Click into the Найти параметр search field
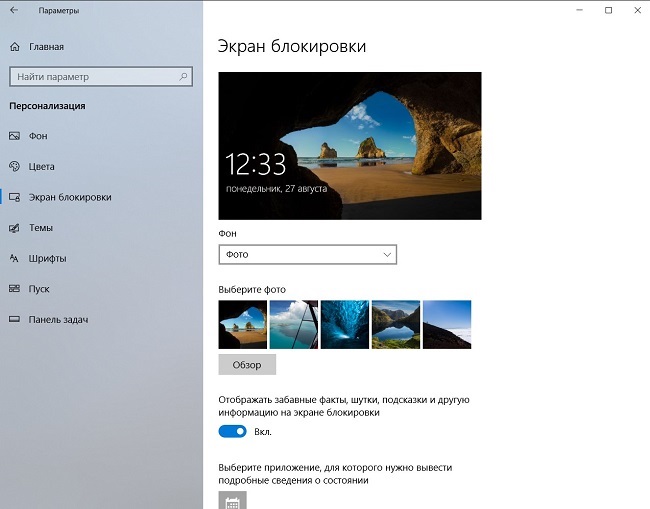 [101, 77]
